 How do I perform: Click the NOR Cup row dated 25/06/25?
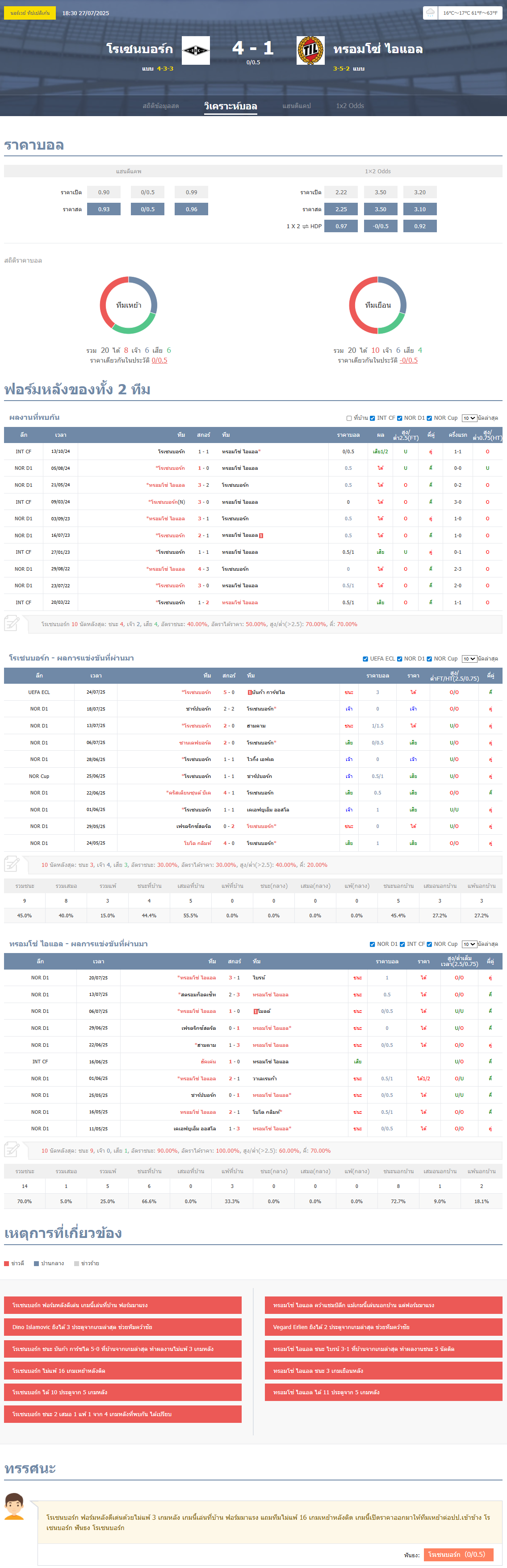point(253,776)
